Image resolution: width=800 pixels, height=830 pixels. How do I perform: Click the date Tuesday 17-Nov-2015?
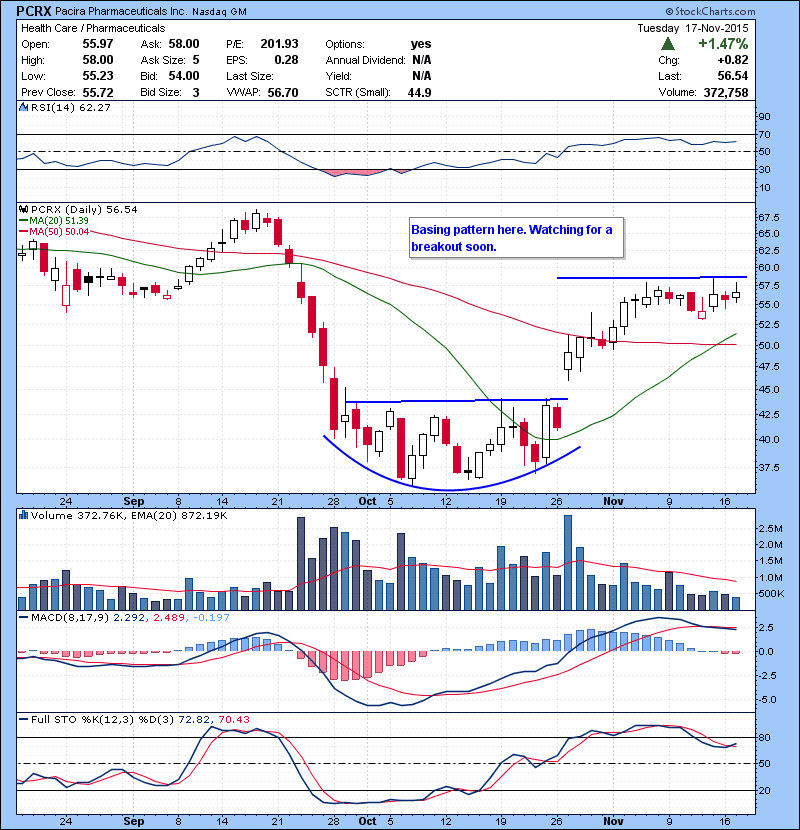pyautogui.click(x=693, y=28)
